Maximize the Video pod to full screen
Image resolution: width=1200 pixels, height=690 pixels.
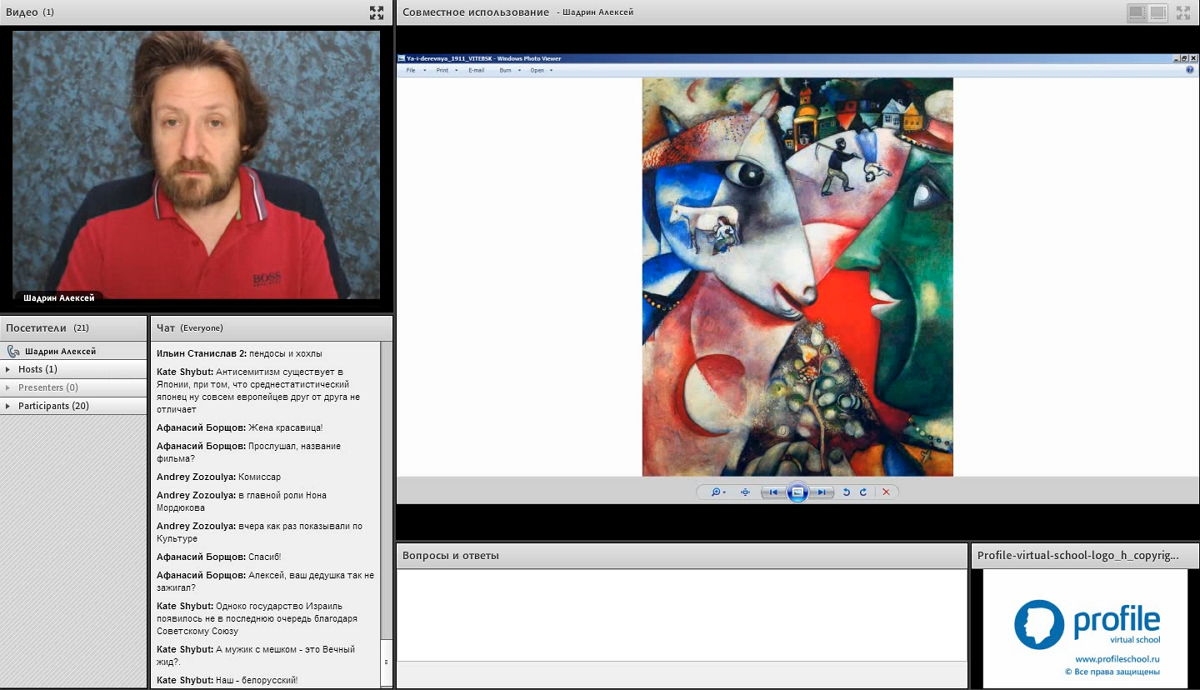click(x=376, y=13)
